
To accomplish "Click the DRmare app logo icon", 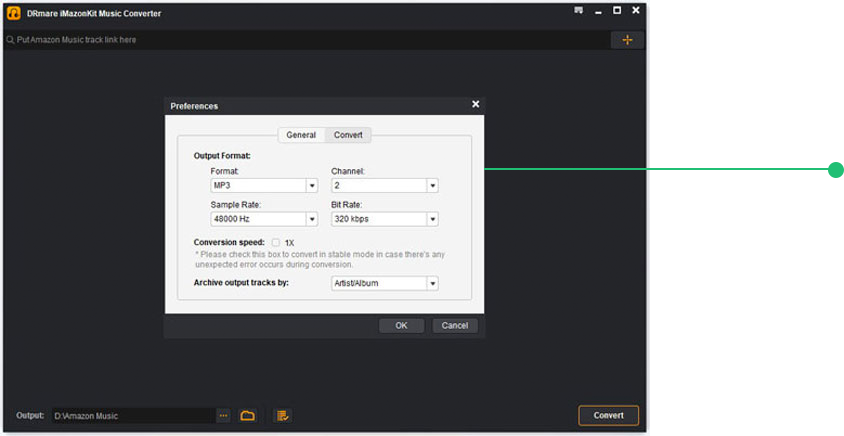I will click(14, 13).
